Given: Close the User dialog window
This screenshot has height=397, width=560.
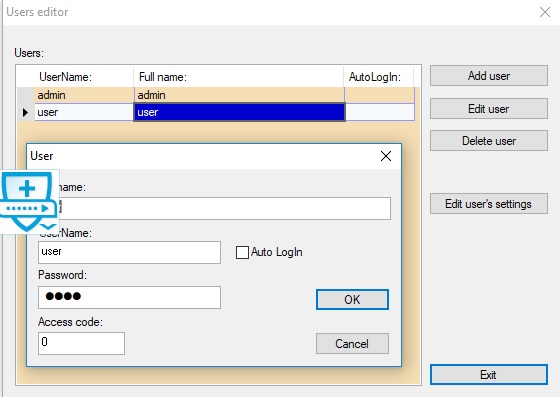Looking at the screenshot, I should (x=386, y=156).
